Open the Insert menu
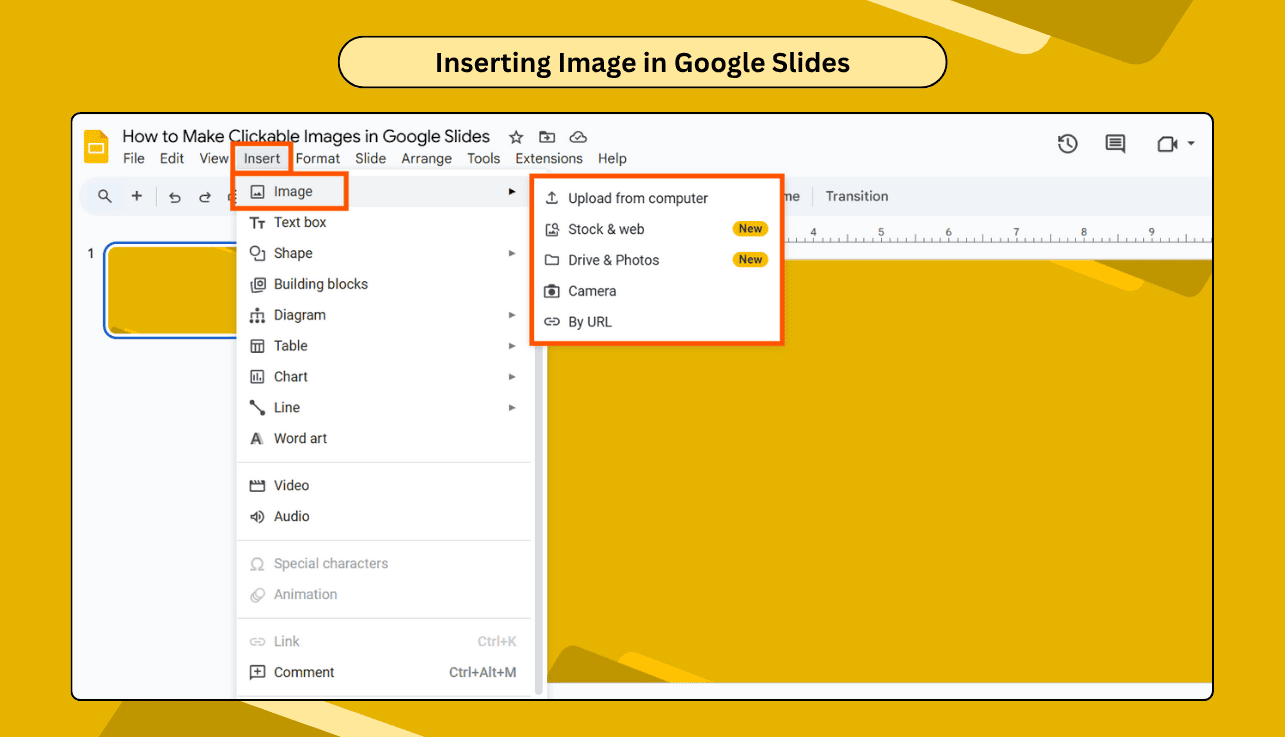The height and width of the screenshot is (737, 1285). (260, 158)
